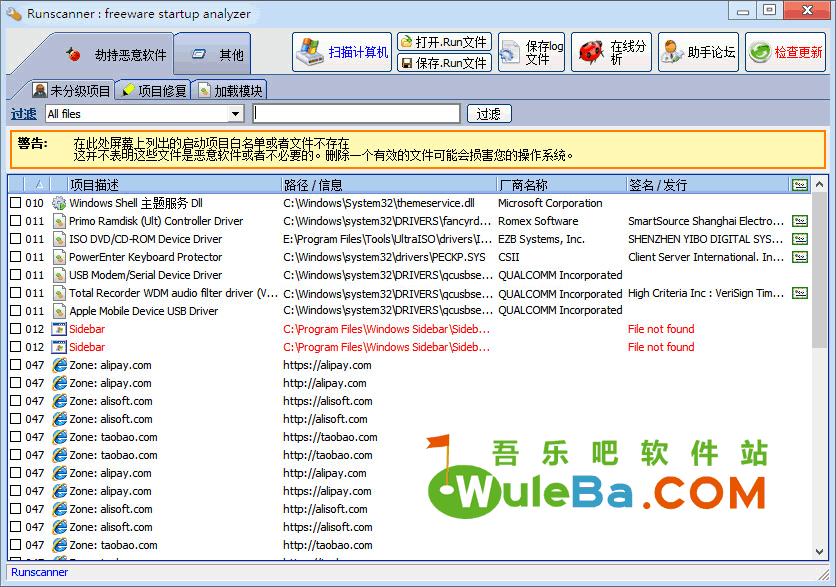Check the PowerEnter Keyboard Protector row
This screenshot has height=587, width=836.
(x=16, y=256)
